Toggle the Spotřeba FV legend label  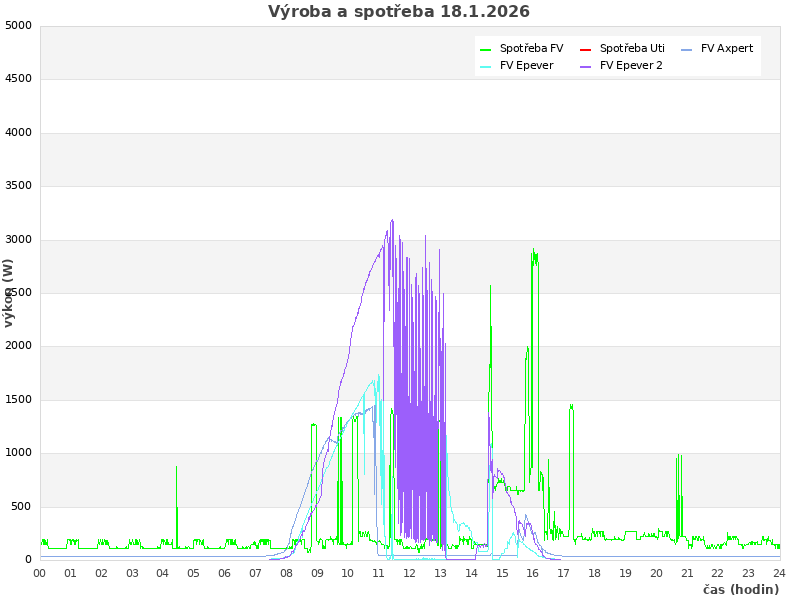pyautogui.click(x=531, y=49)
